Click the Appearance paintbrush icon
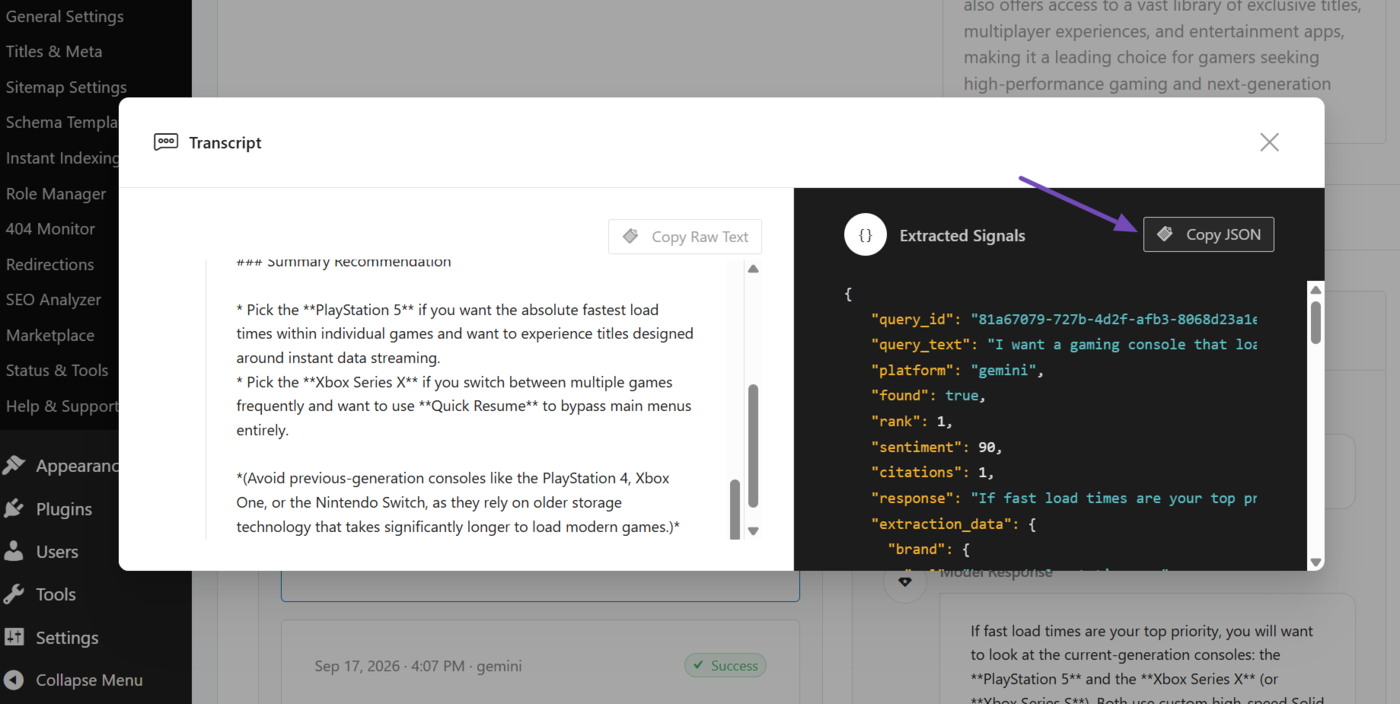This screenshot has width=1400, height=704. 14,466
